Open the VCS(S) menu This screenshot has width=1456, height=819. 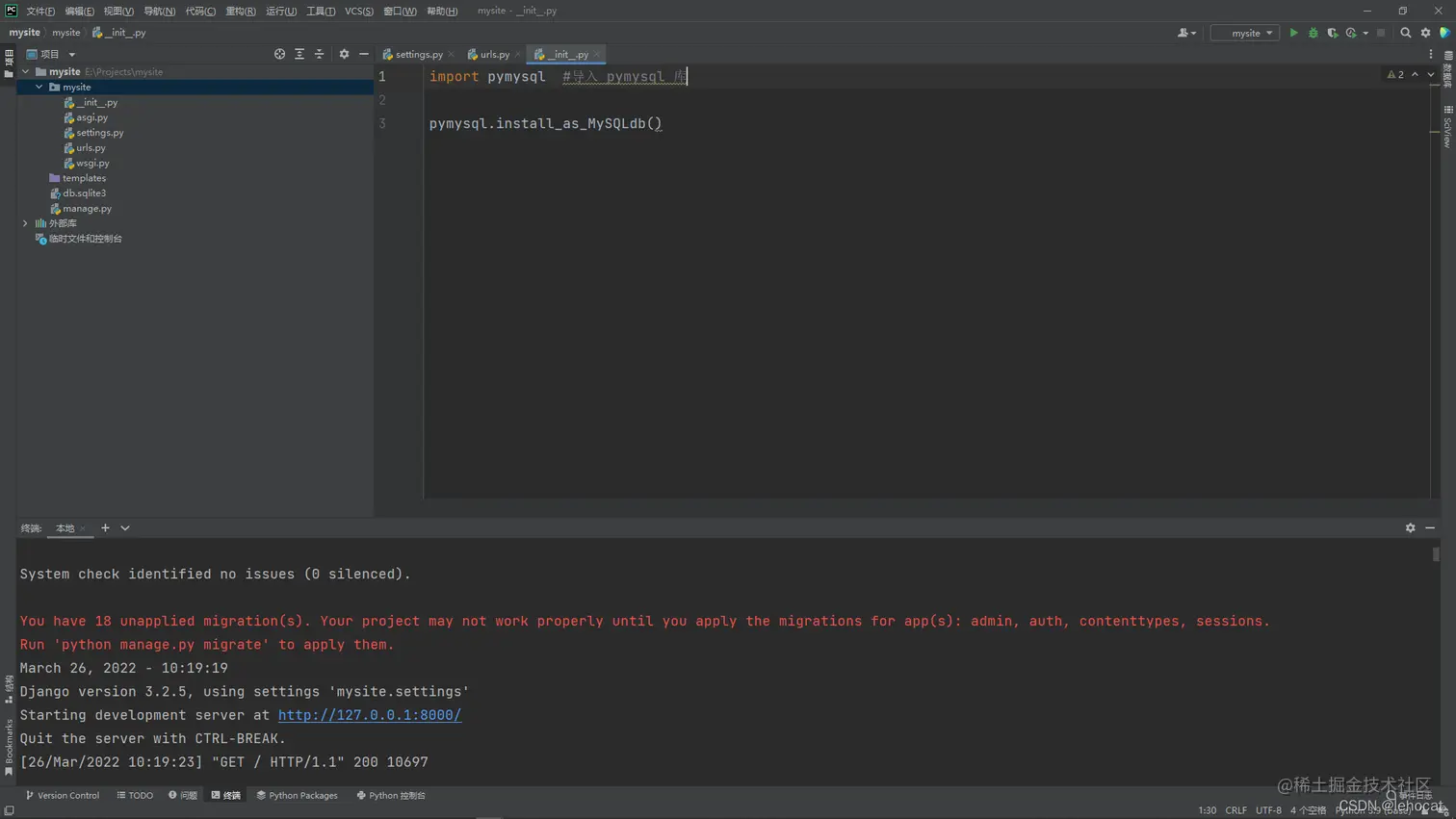click(x=359, y=11)
